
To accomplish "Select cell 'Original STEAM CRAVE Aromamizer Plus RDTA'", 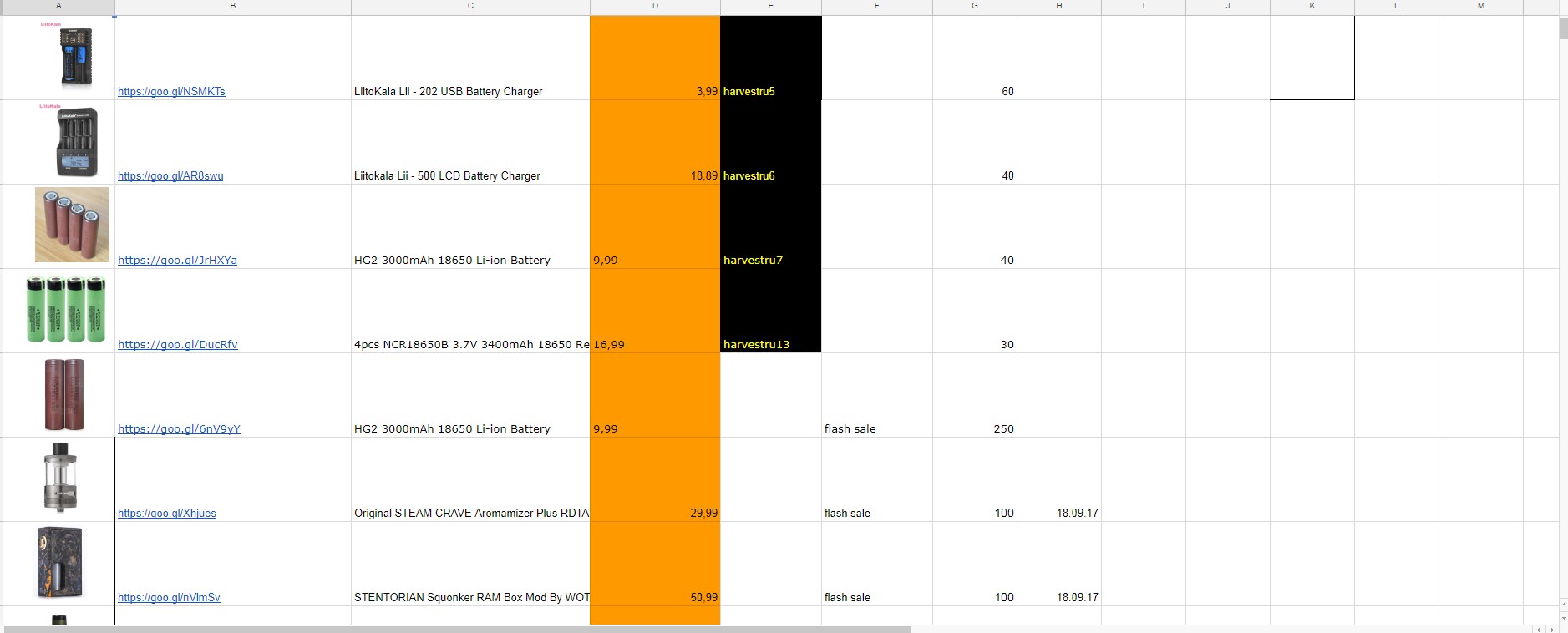I will tap(470, 479).
